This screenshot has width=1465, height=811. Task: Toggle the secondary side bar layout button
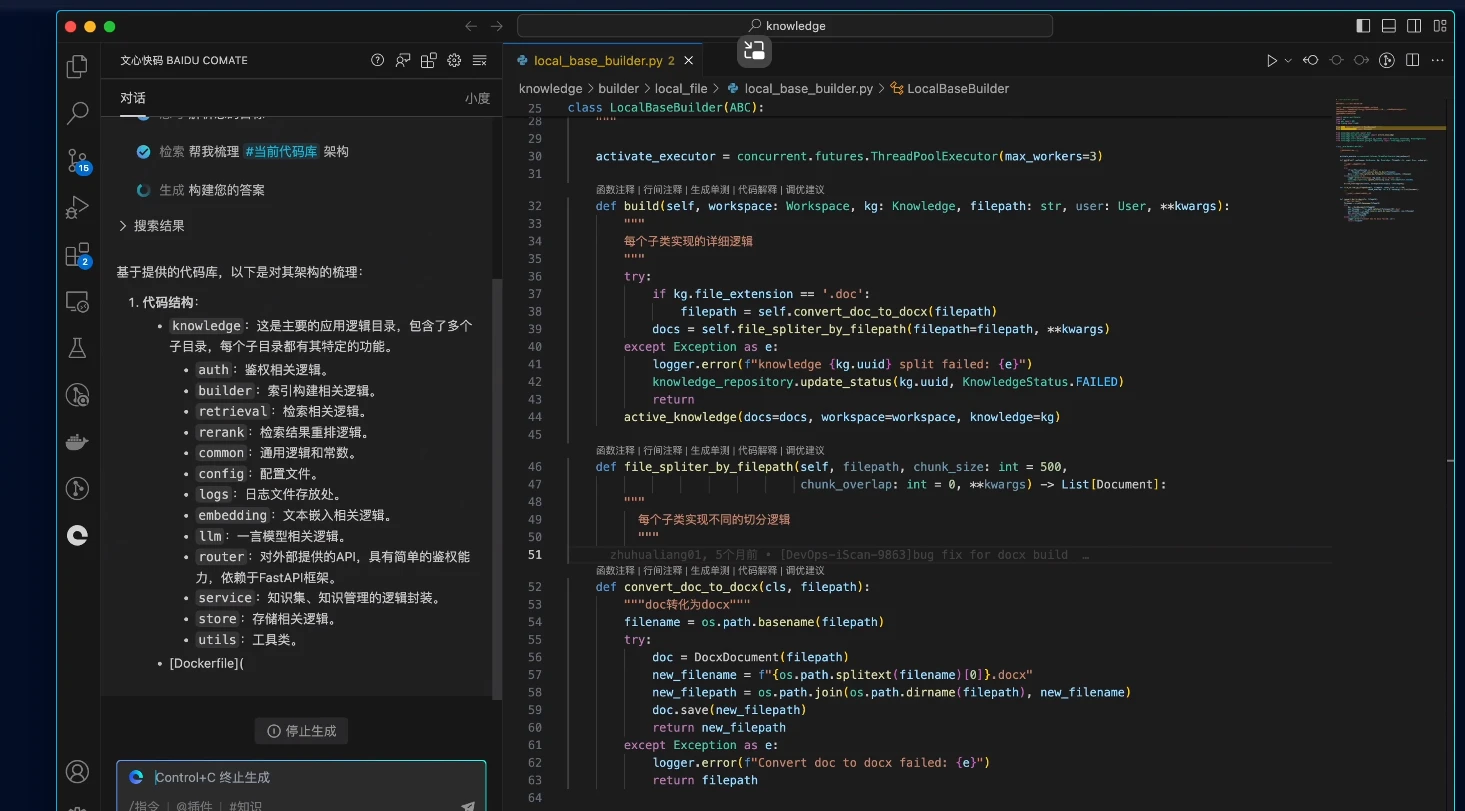pyautogui.click(x=1414, y=26)
